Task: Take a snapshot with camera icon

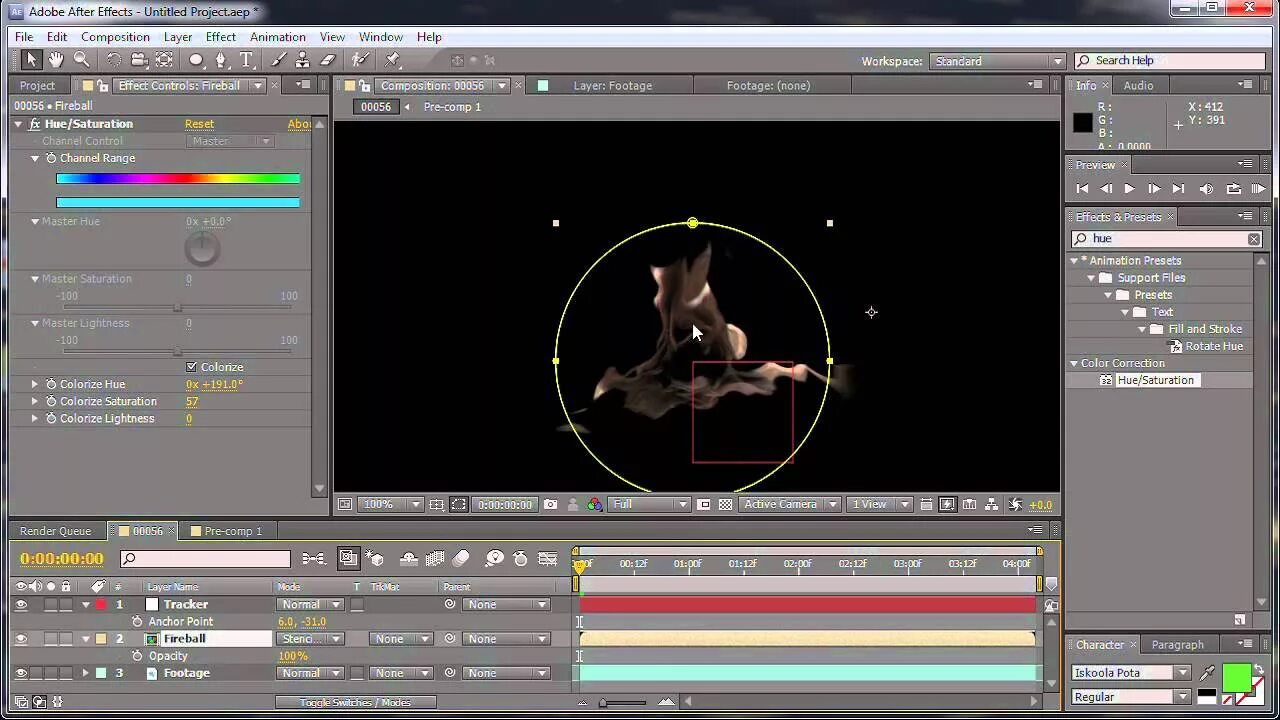Action: click(x=550, y=505)
